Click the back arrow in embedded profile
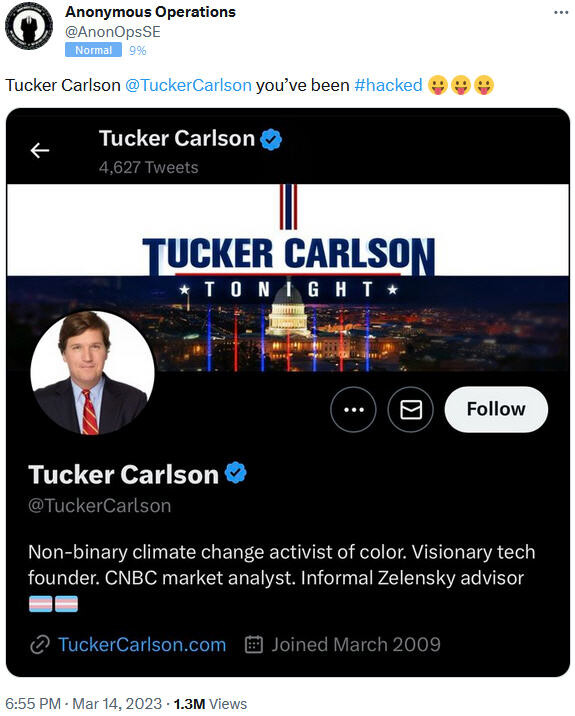This screenshot has height=716, width=575. 40,150
